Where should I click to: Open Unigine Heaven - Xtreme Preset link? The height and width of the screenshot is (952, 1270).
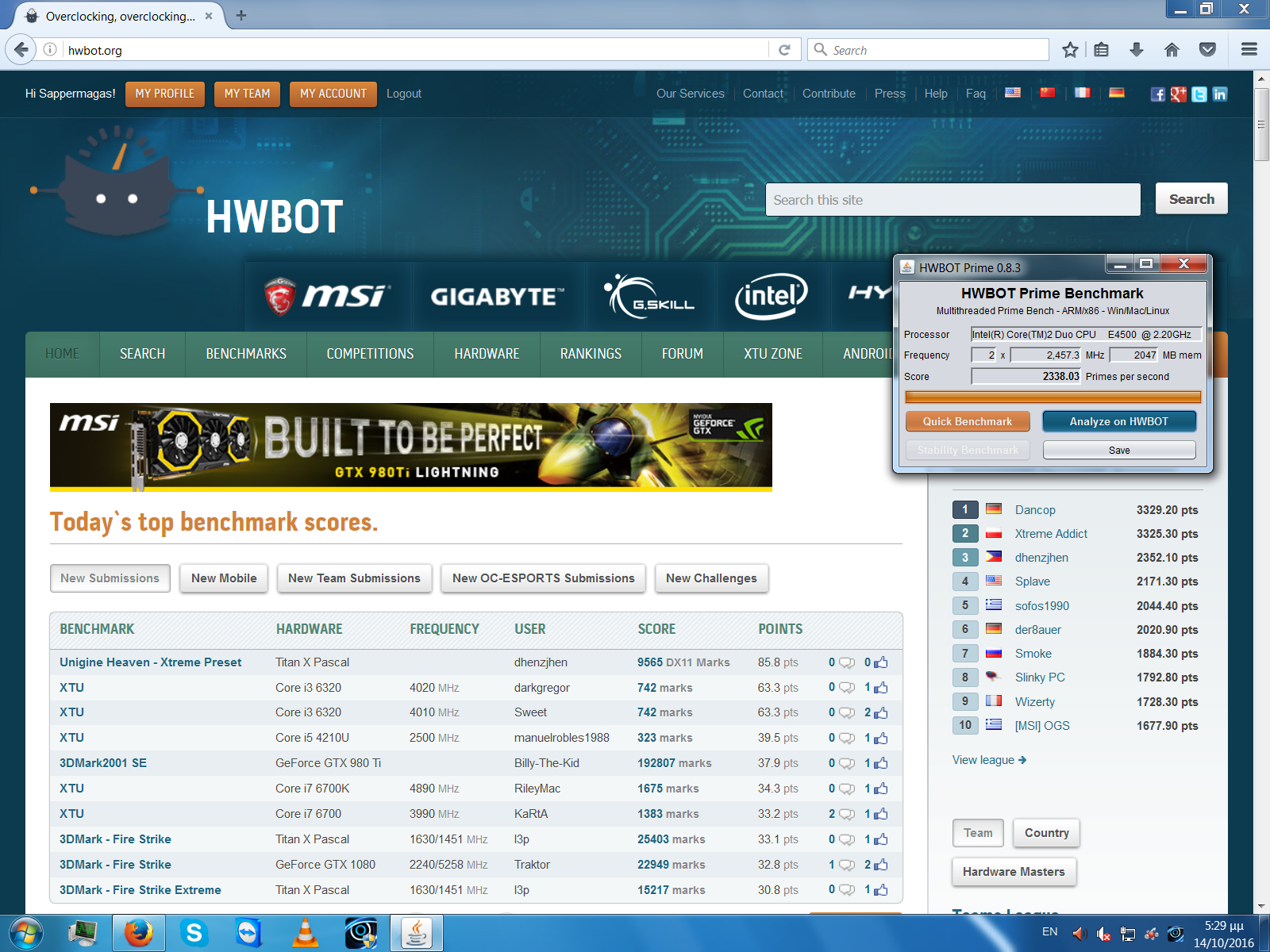(x=151, y=662)
